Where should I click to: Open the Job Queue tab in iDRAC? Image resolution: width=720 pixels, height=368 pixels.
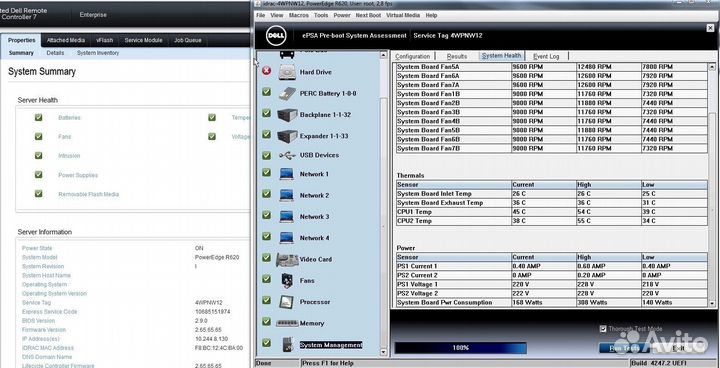(187, 40)
